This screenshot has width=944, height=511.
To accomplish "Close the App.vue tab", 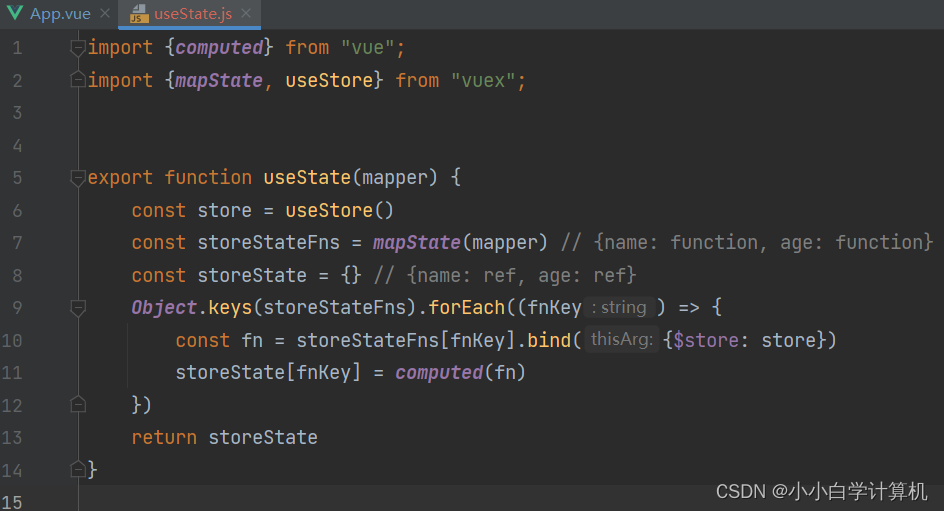I will [x=105, y=13].
